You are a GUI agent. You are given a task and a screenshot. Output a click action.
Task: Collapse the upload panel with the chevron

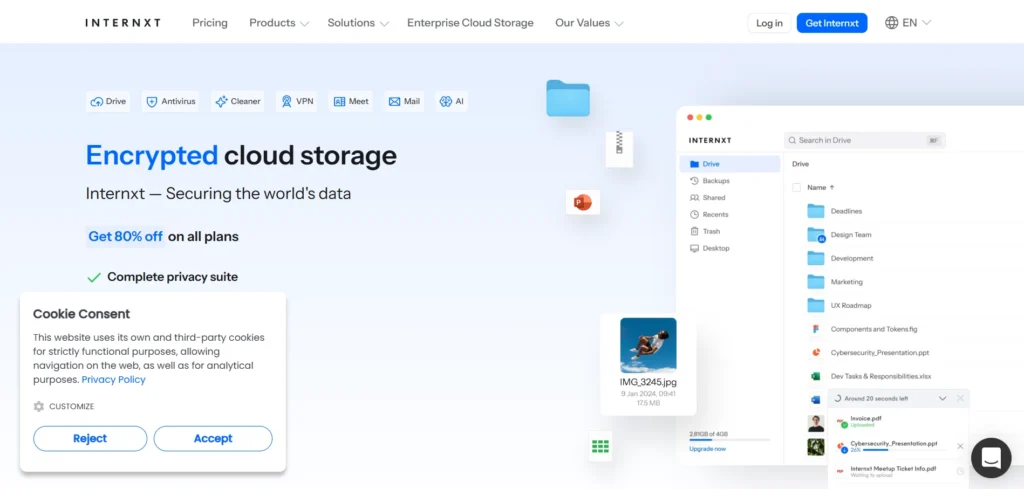tap(942, 398)
